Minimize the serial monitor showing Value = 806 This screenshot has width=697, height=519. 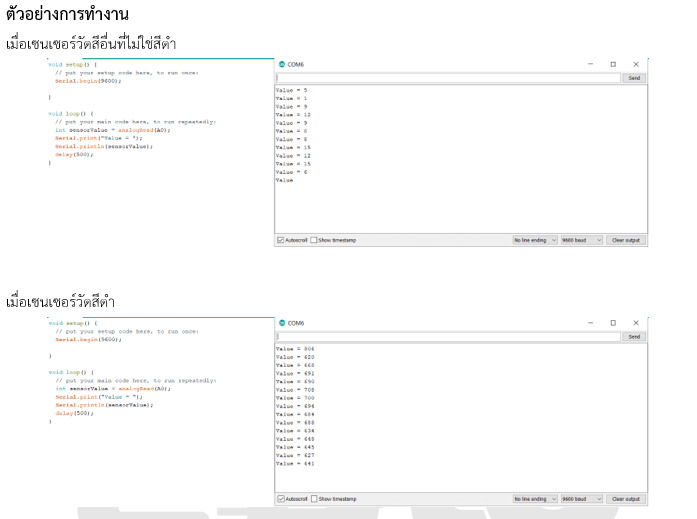[x=590, y=323]
